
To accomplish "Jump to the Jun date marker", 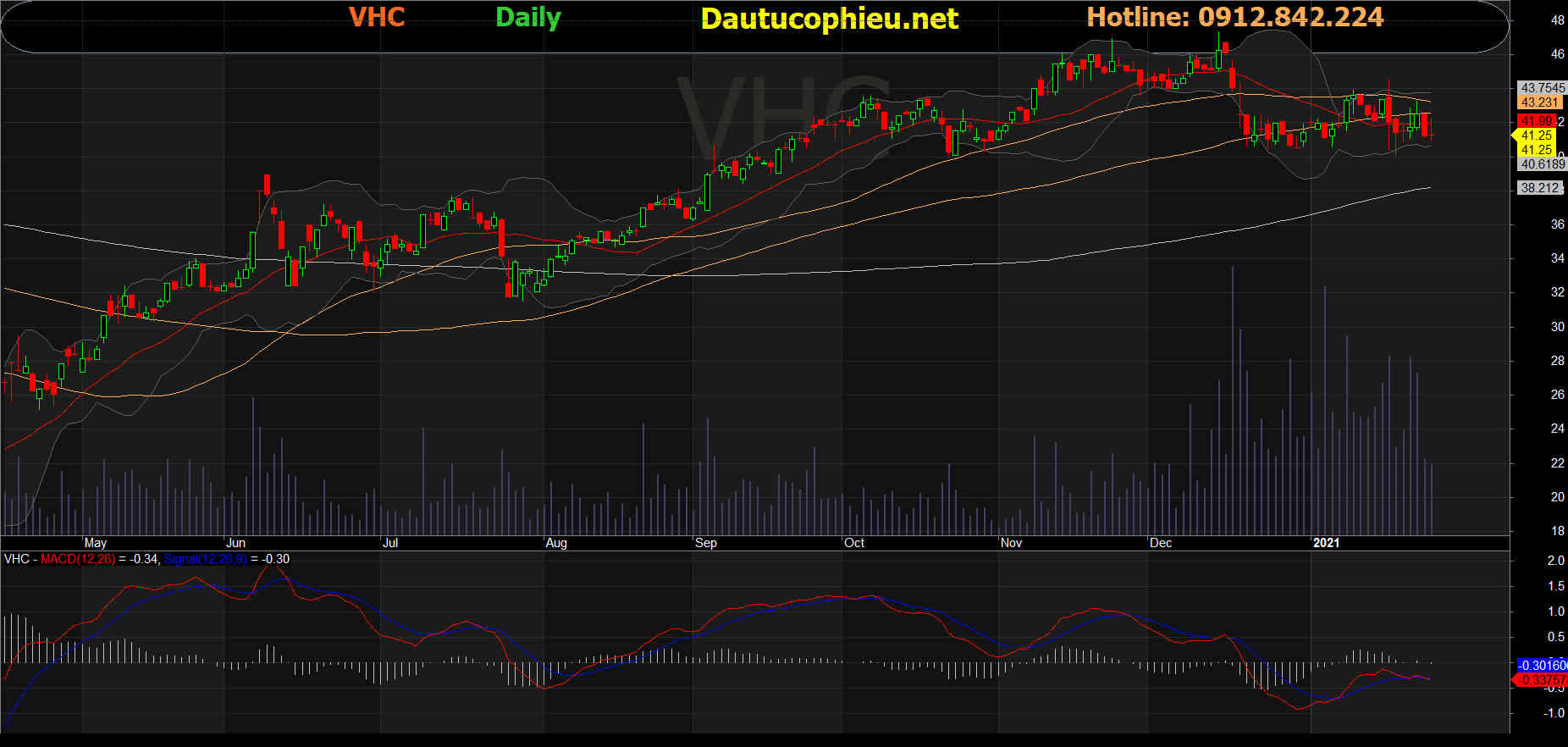I will (x=236, y=543).
